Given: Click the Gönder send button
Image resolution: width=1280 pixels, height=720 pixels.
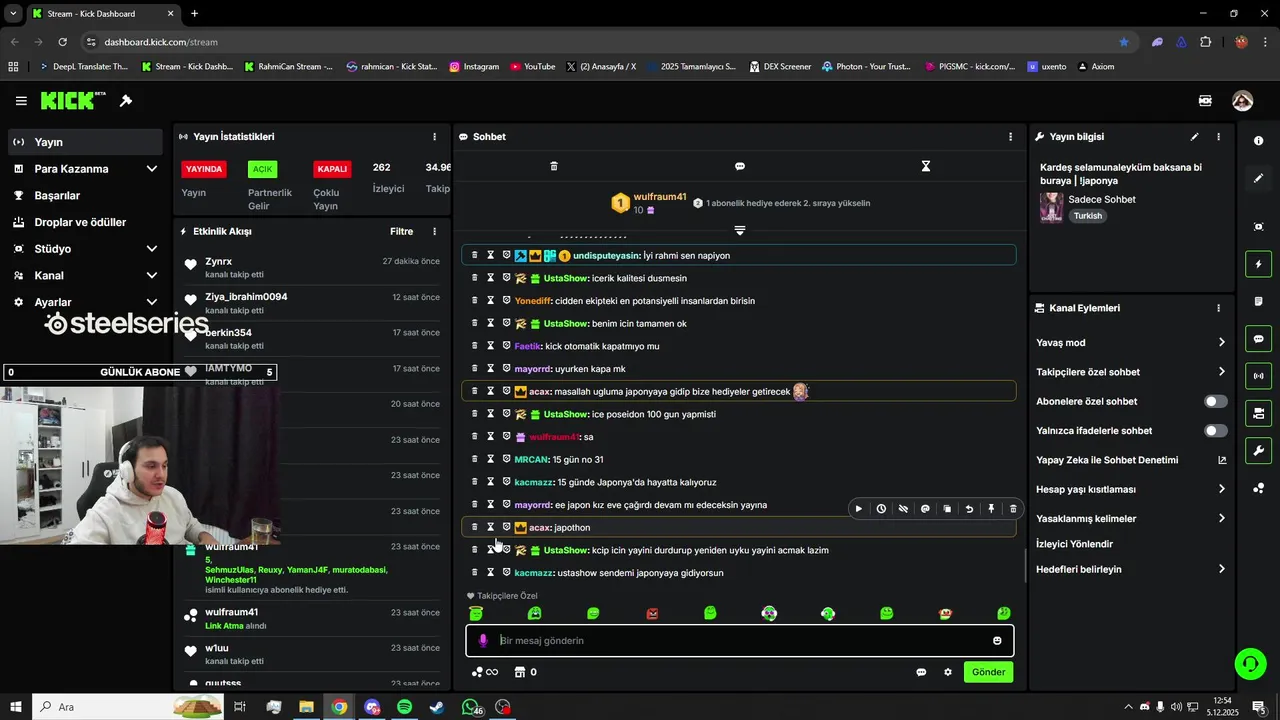Looking at the screenshot, I should (988, 672).
